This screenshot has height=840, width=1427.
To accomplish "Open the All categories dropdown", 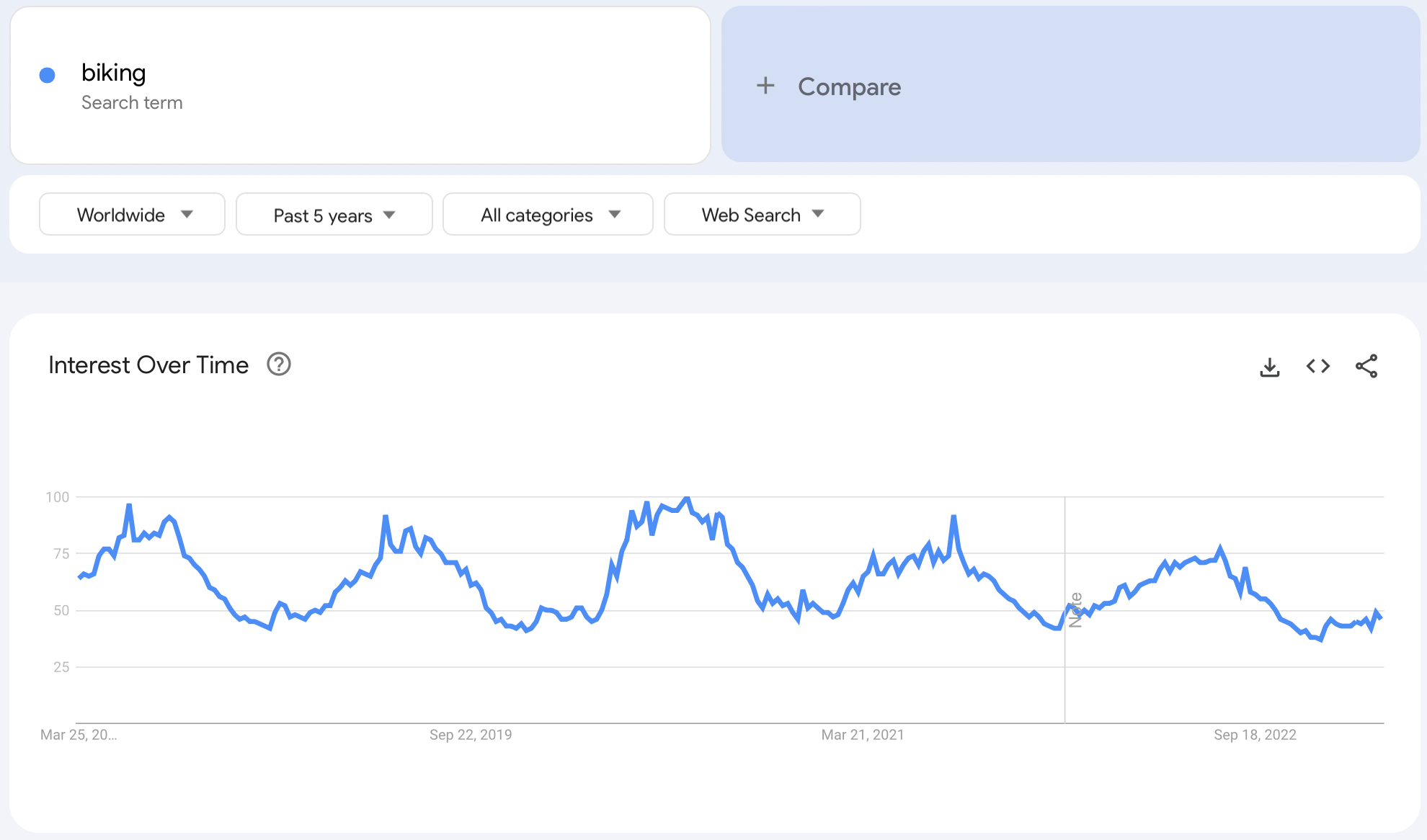I will click(548, 214).
